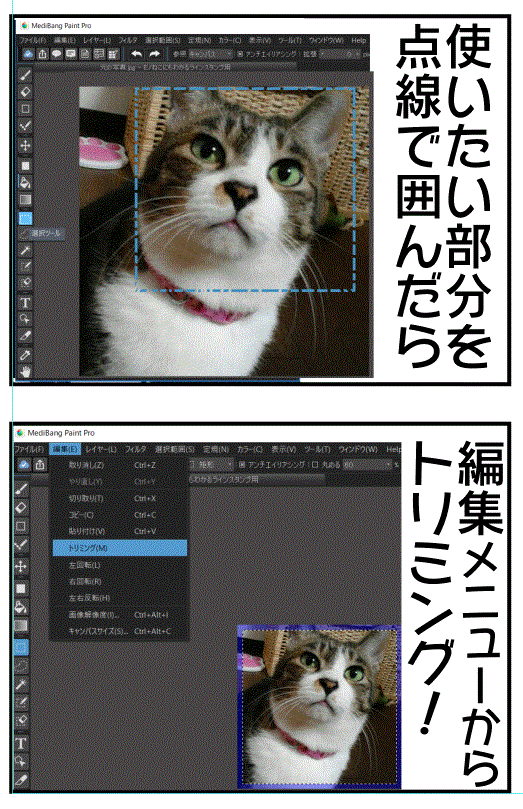Viewport: 523px width, 809px height.
Task: Select the Text tool in the top screenshot
Action: point(25,302)
